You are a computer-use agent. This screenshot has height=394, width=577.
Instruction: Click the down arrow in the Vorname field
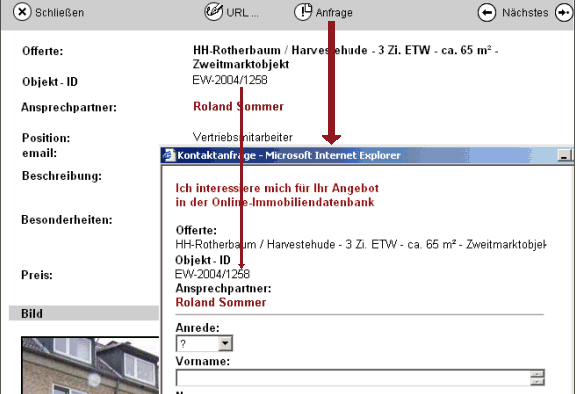point(537,381)
